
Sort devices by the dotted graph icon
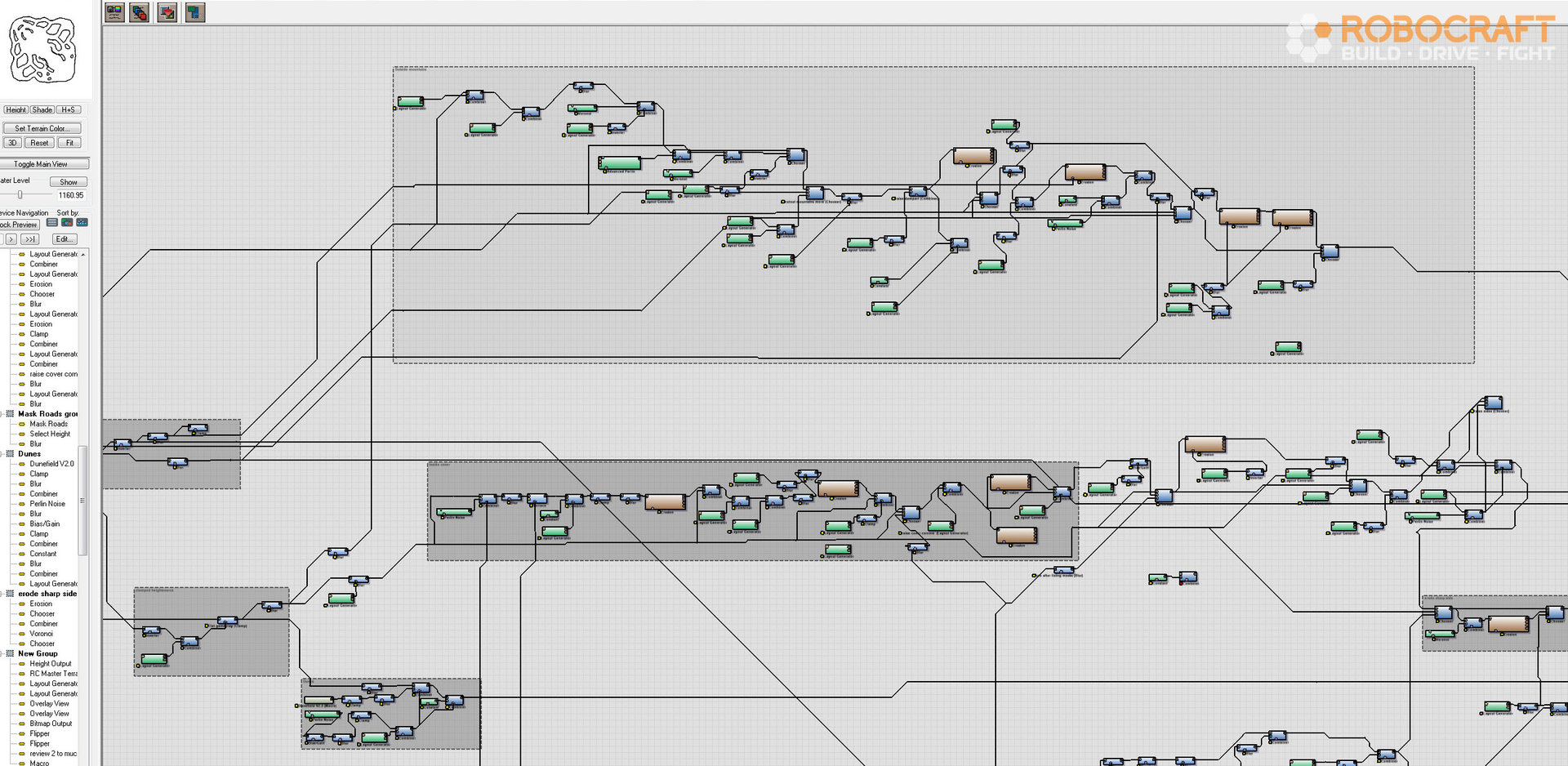(82, 223)
